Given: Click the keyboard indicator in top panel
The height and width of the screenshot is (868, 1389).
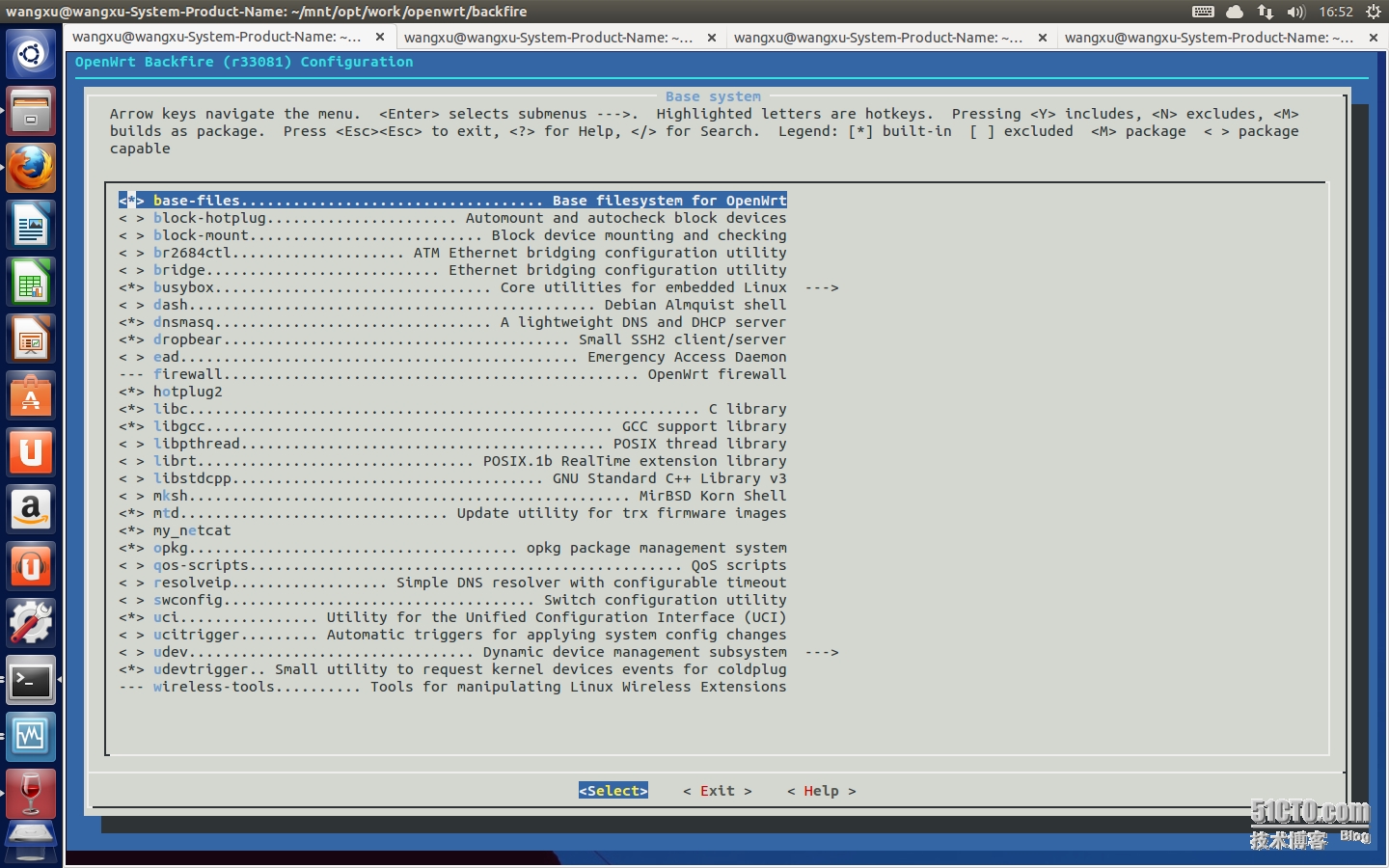Looking at the screenshot, I should coord(1203,12).
